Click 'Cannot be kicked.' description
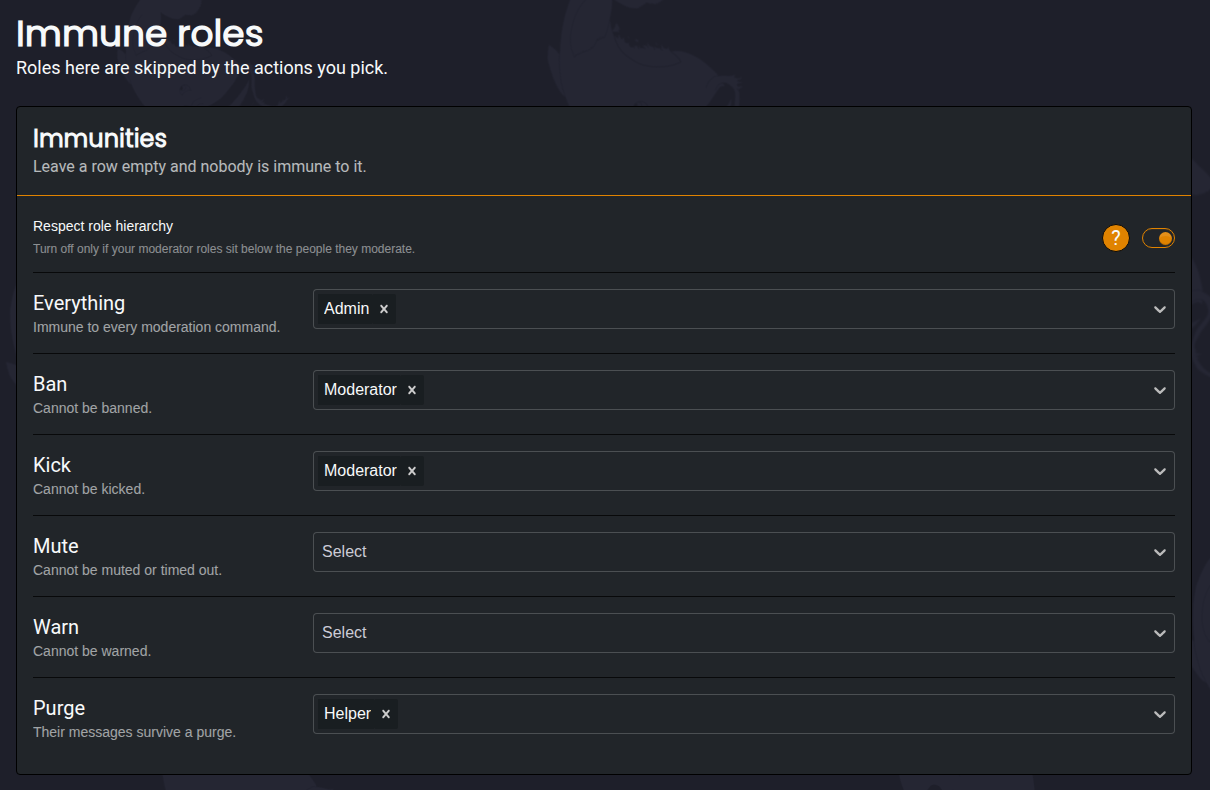This screenshot has width=1210, height=790. click(89, 489)
